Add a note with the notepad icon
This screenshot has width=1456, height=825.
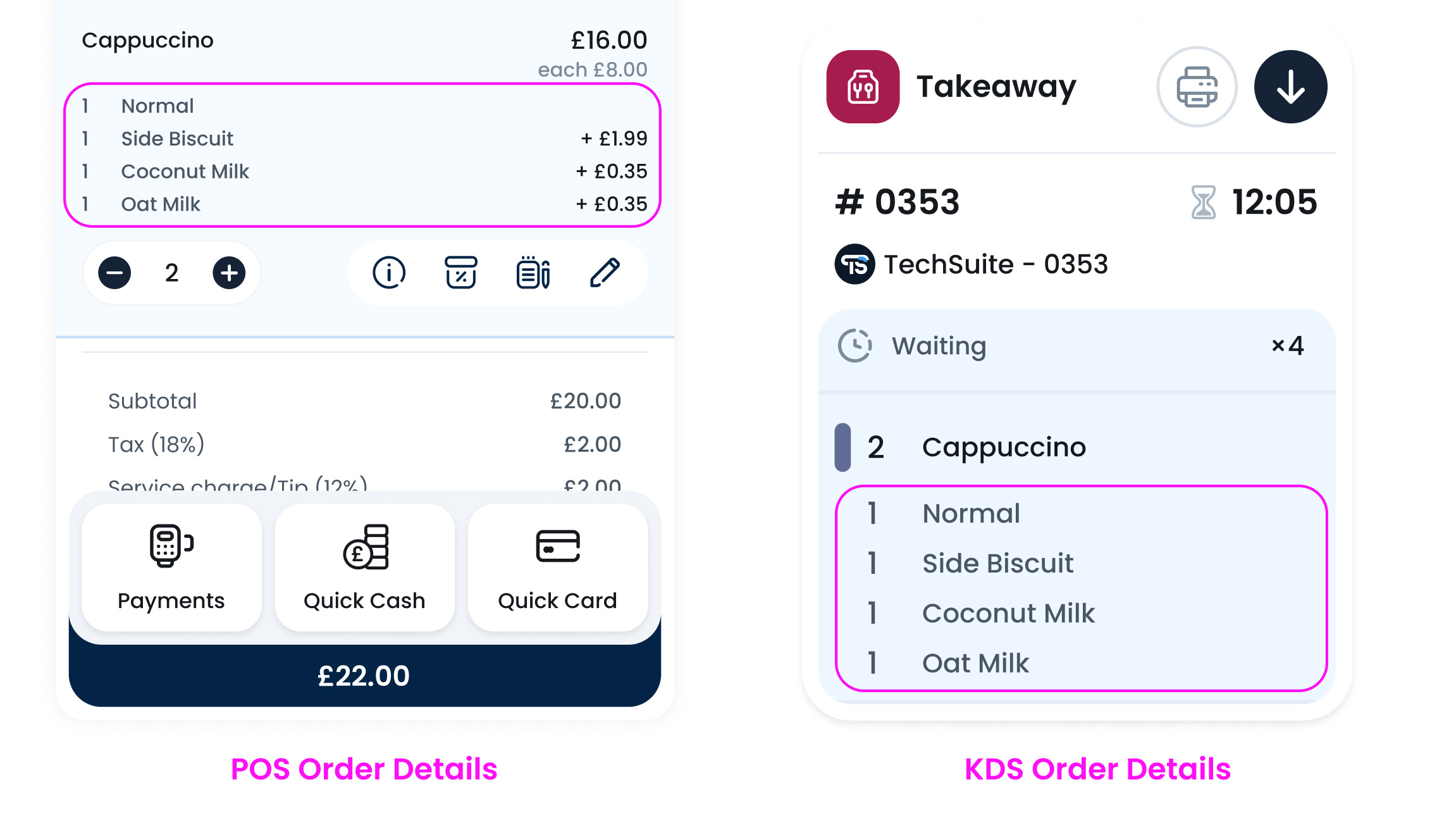(533, 273)
